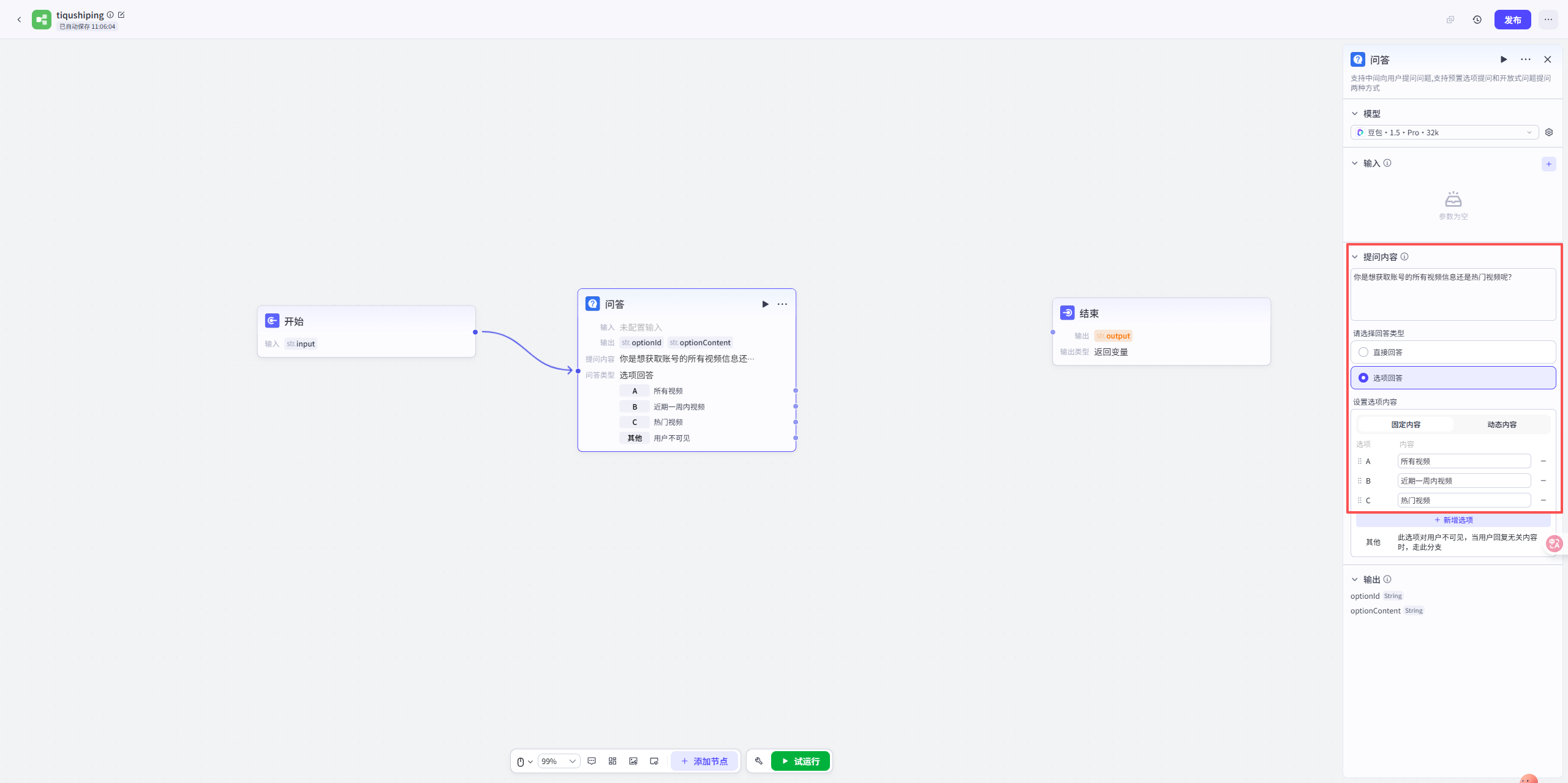Select the 选项回答 radio option
This screenshot has width=1568, height=783.
coord(1363,378)
